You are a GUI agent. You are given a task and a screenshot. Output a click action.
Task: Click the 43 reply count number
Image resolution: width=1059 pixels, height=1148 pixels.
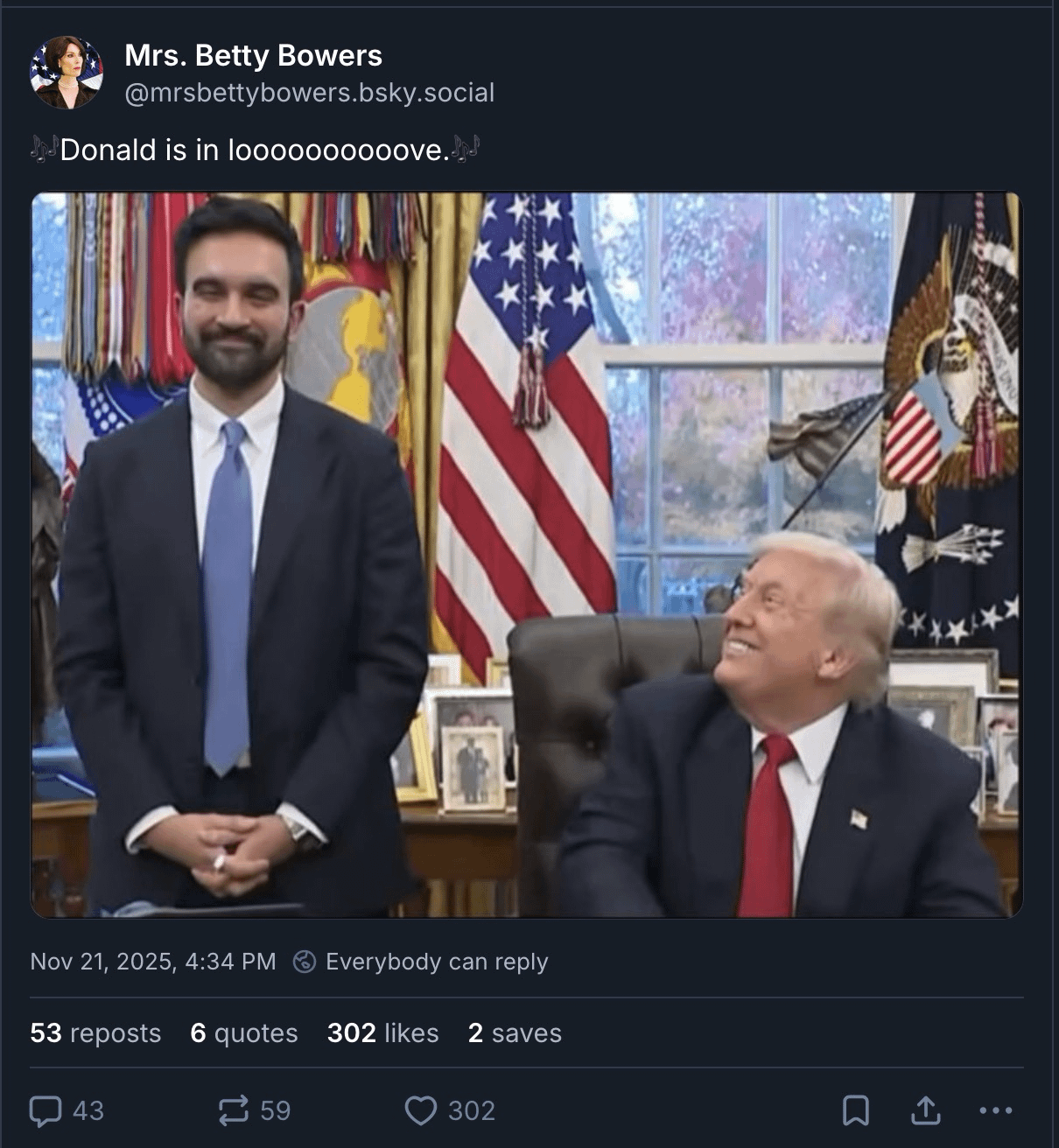tap(88, 1110)
